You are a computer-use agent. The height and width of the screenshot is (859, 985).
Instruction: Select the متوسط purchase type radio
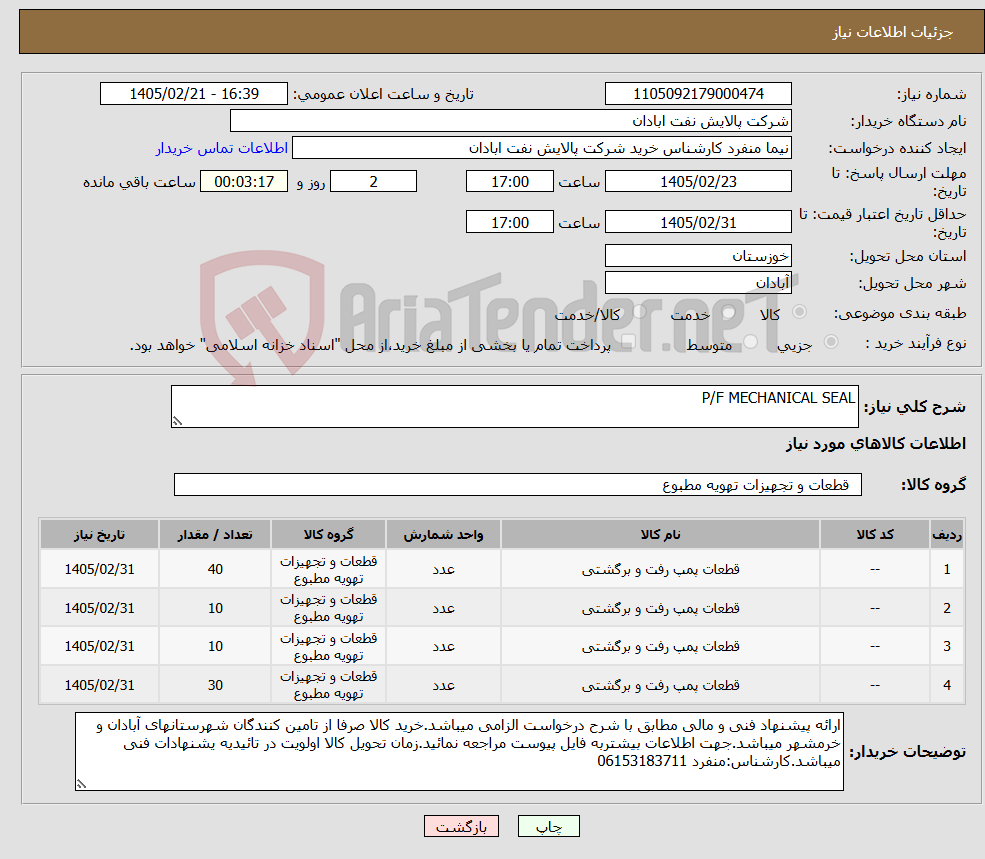(750, 342)
